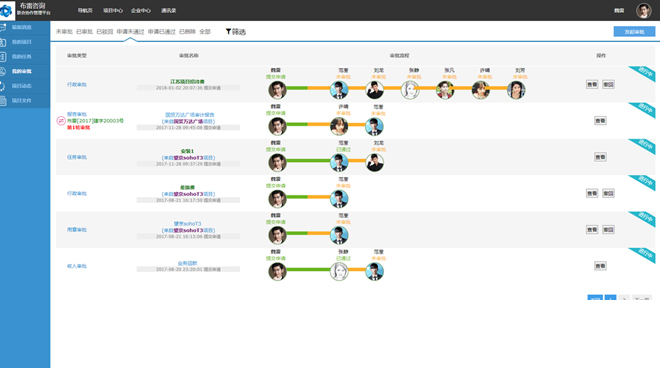The height and width of the screenshot is (368, 660).
Task: Switch to the 未审批 tab
Action: 64,32
